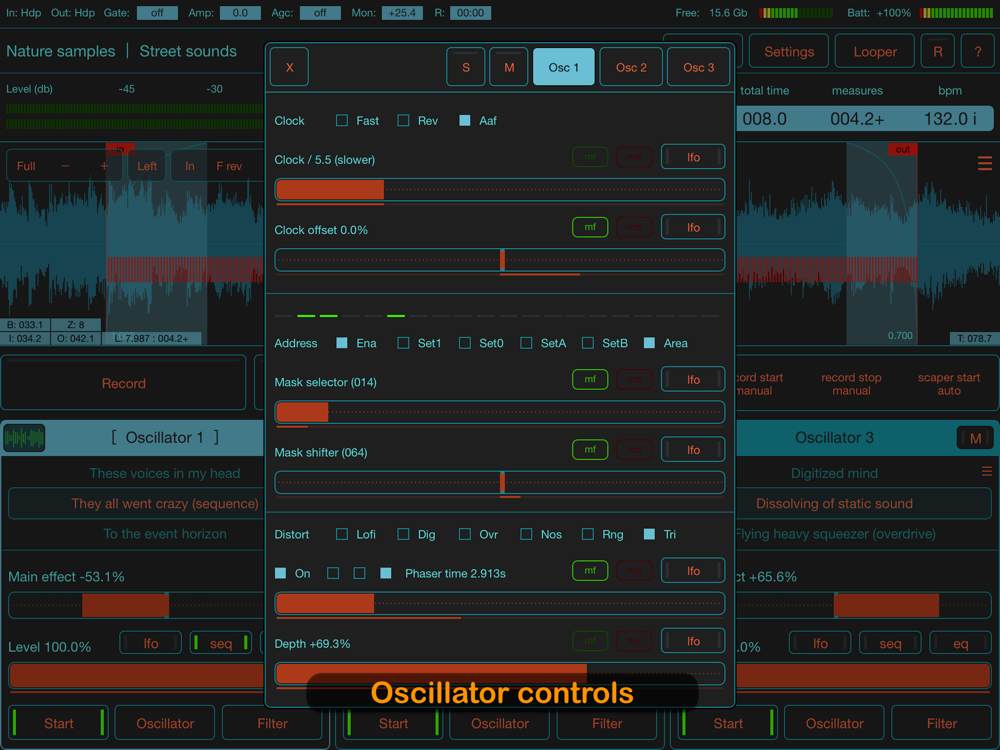Click the Depth slider bar
The image size is (1000, 750).
click(x=500, y=673)
